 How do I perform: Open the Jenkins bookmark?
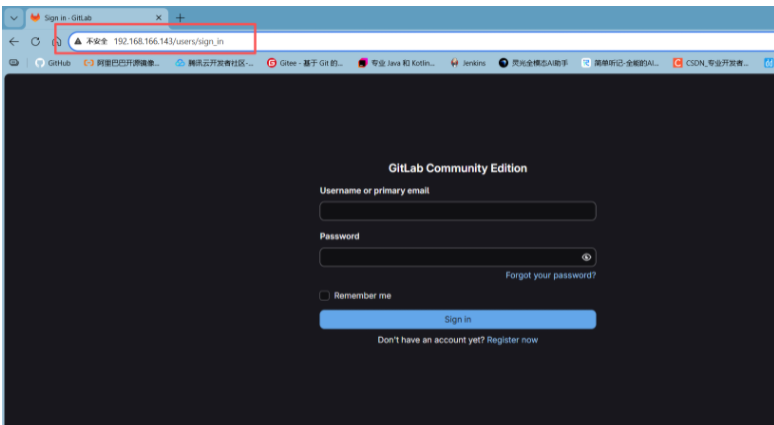click(468, 63)
